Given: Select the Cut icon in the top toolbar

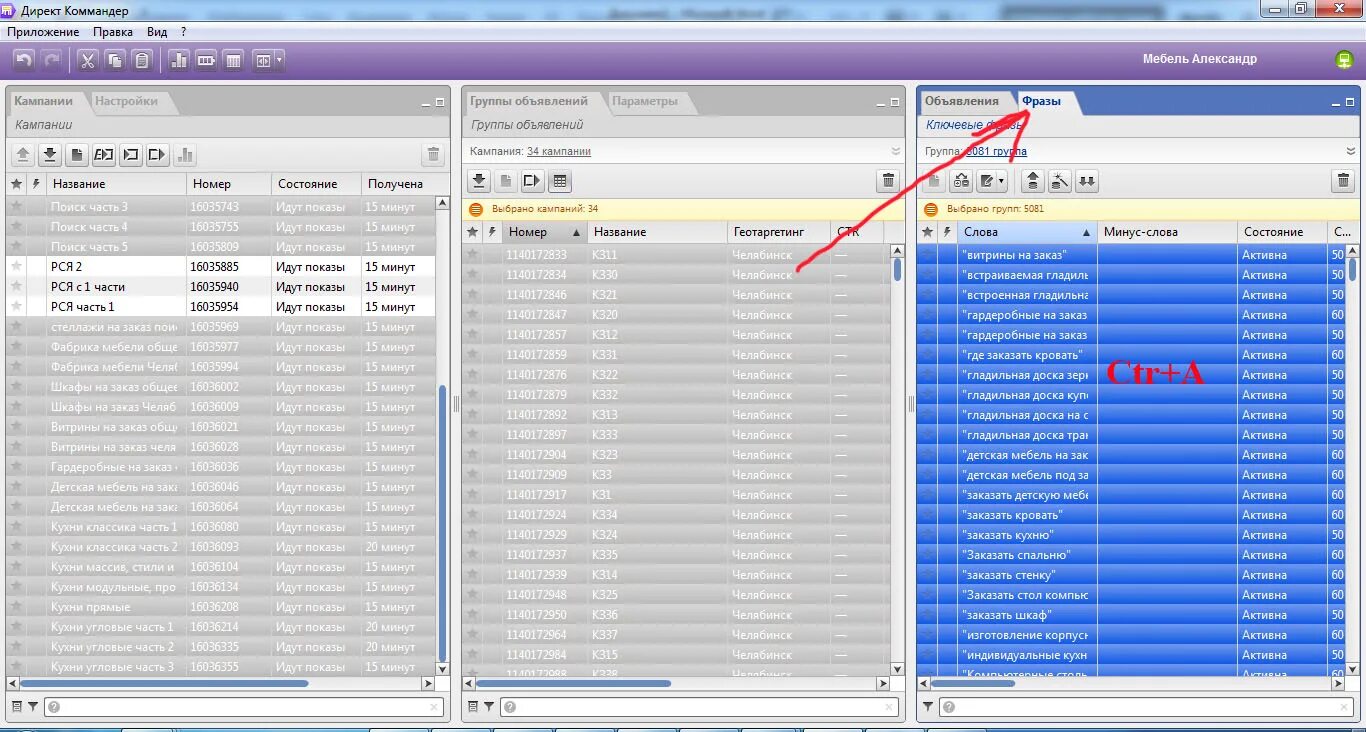Looking at the screenshot, I should coord(87,59).
